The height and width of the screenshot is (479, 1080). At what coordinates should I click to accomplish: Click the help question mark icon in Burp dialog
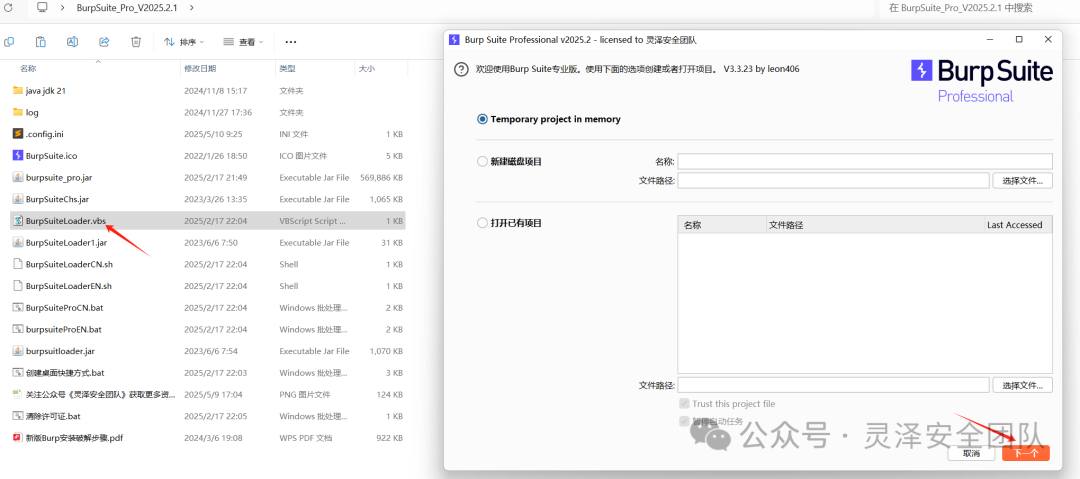[x=461, y=70]
